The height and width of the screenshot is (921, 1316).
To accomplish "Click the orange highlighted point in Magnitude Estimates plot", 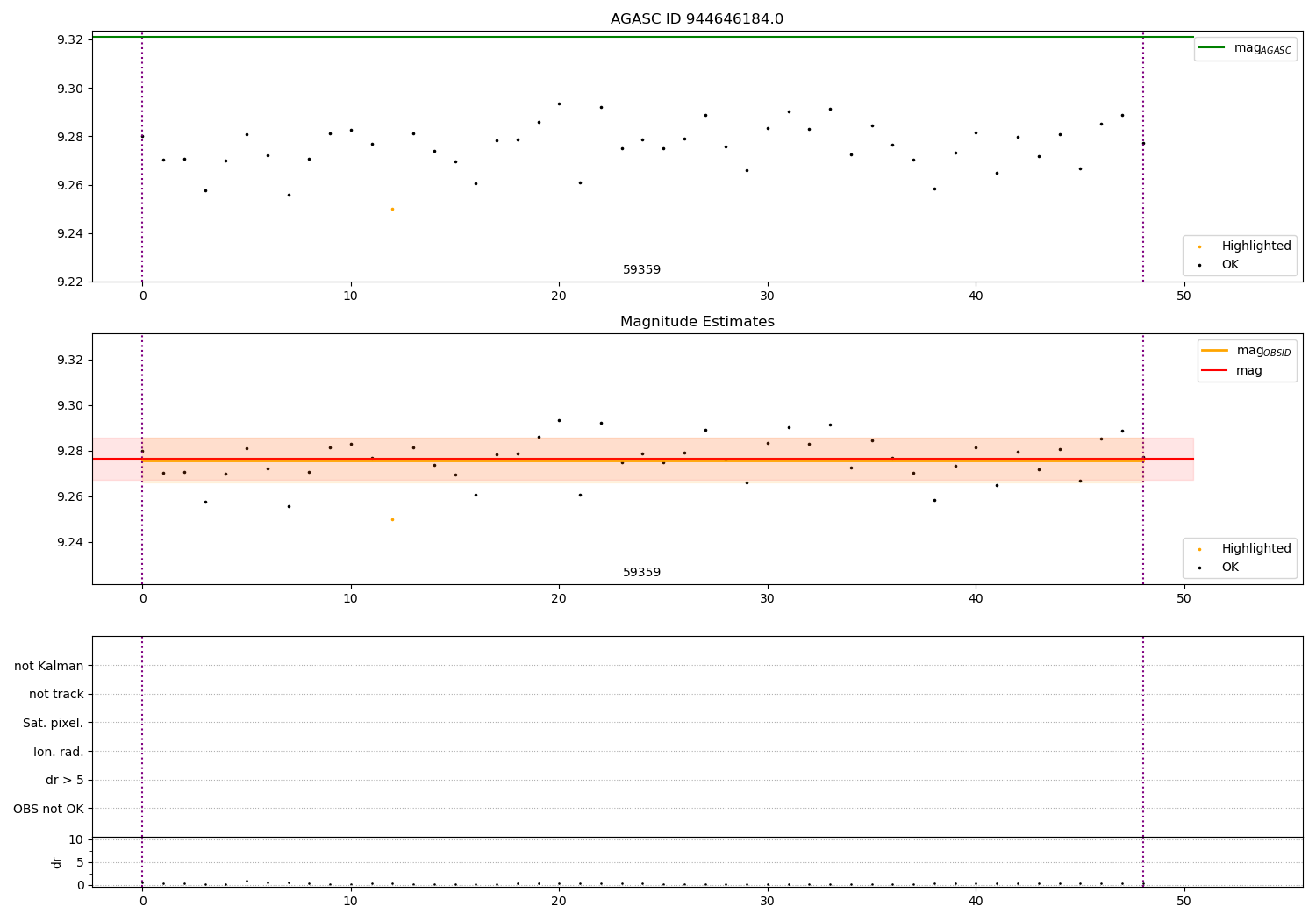I will [392, 519].
